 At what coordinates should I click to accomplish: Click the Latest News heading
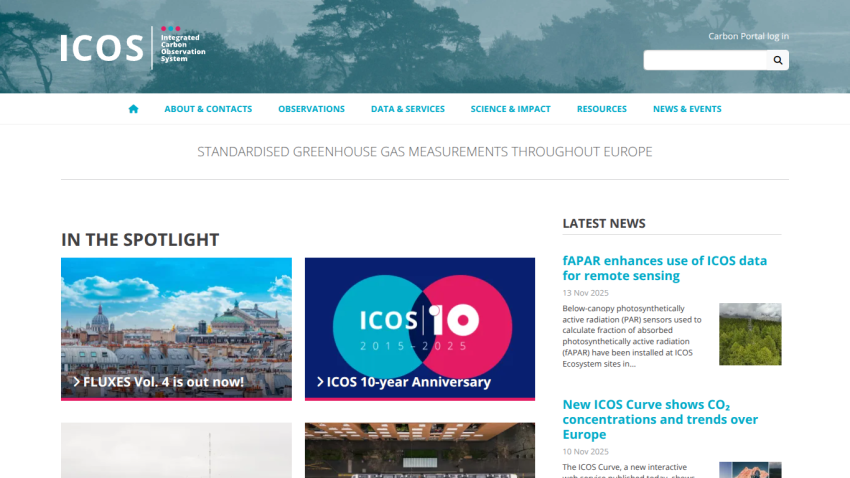pos(604,223)
